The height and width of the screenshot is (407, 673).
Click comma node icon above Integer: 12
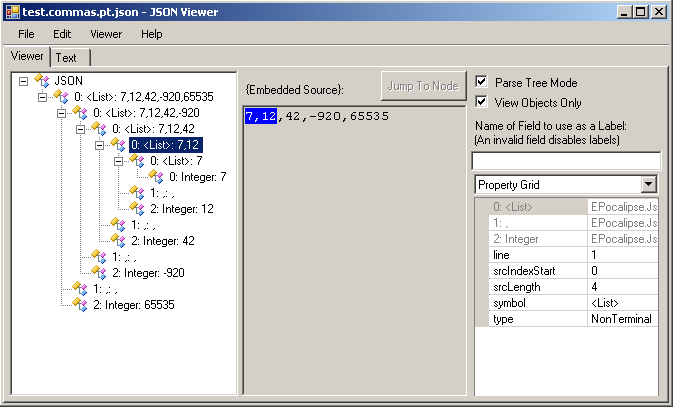136,192
